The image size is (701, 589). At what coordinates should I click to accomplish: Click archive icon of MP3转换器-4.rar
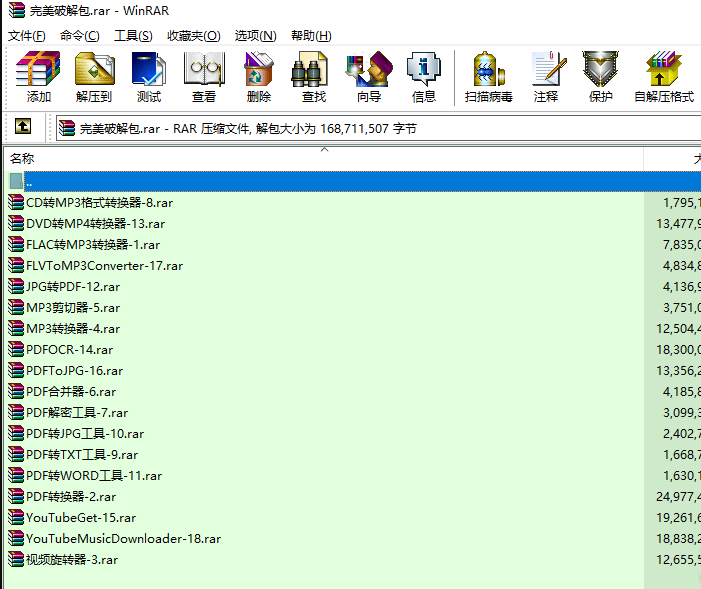point(16,328)
